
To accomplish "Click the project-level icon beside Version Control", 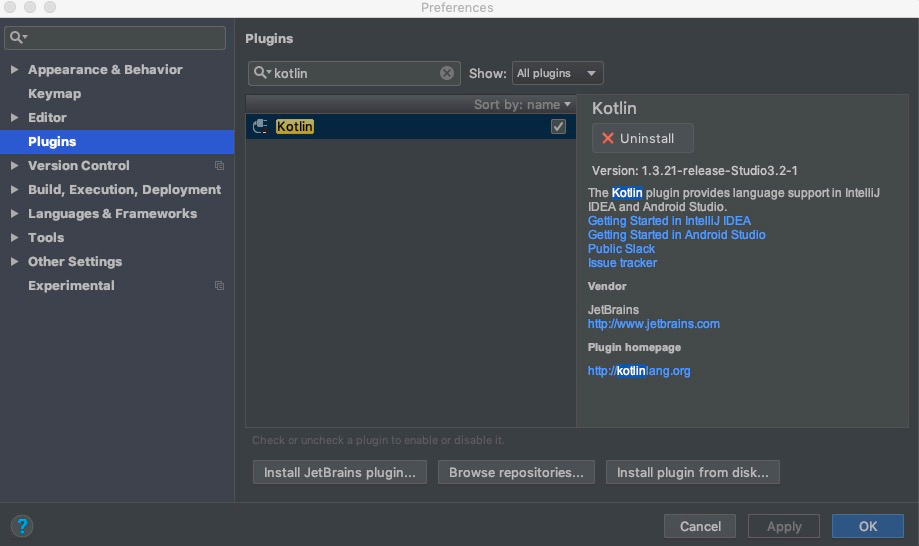I will [x=219, y=166].
